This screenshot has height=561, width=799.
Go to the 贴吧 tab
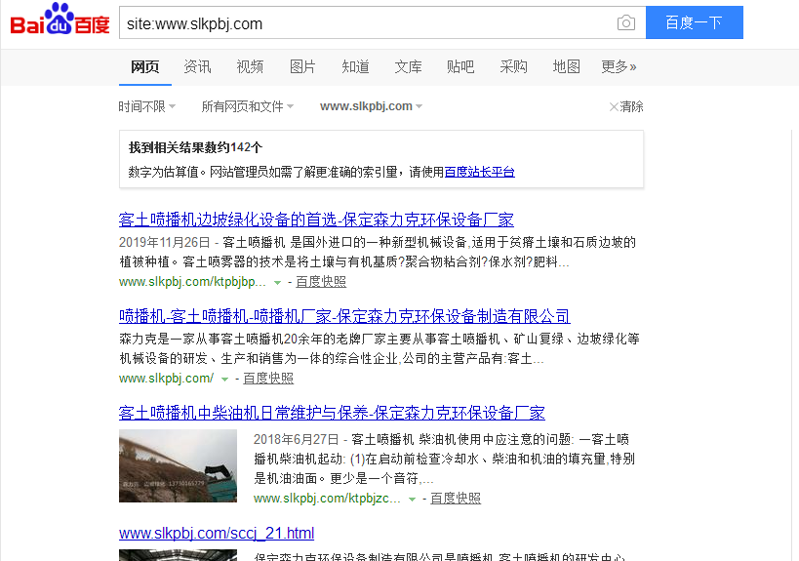coord(461,67)
